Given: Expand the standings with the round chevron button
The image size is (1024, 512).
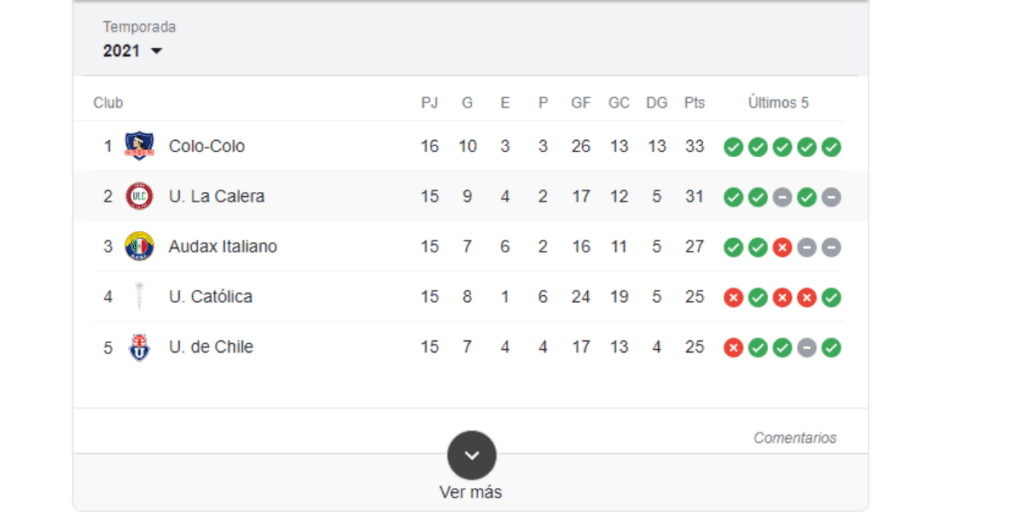Looking at the screenshot, I should 472,455.
